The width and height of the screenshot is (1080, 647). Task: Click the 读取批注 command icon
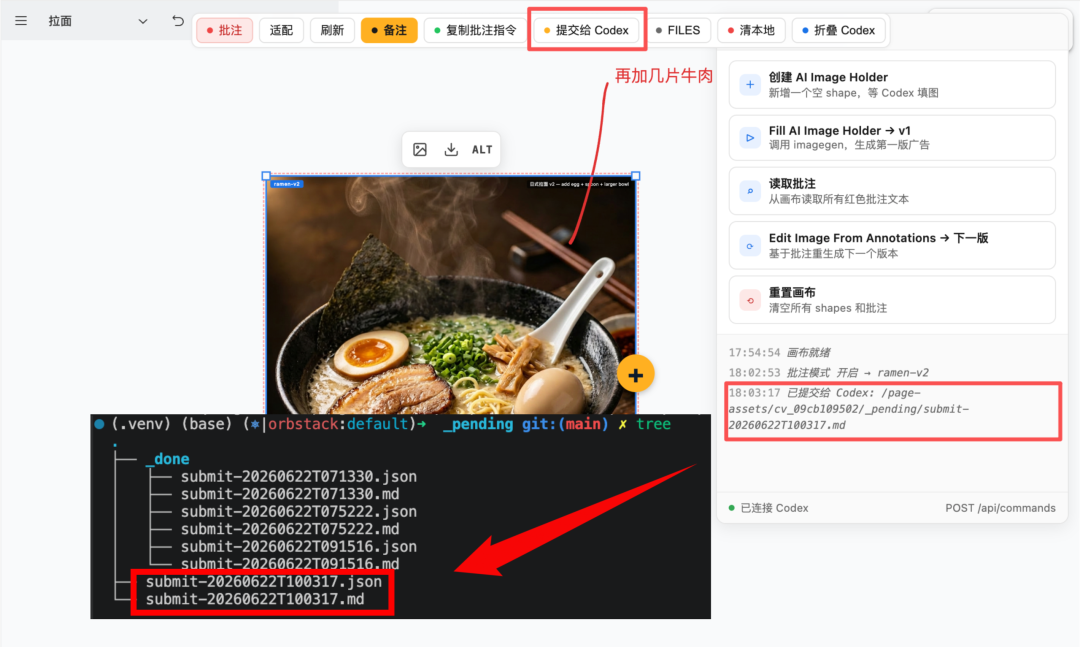[750, 191]
